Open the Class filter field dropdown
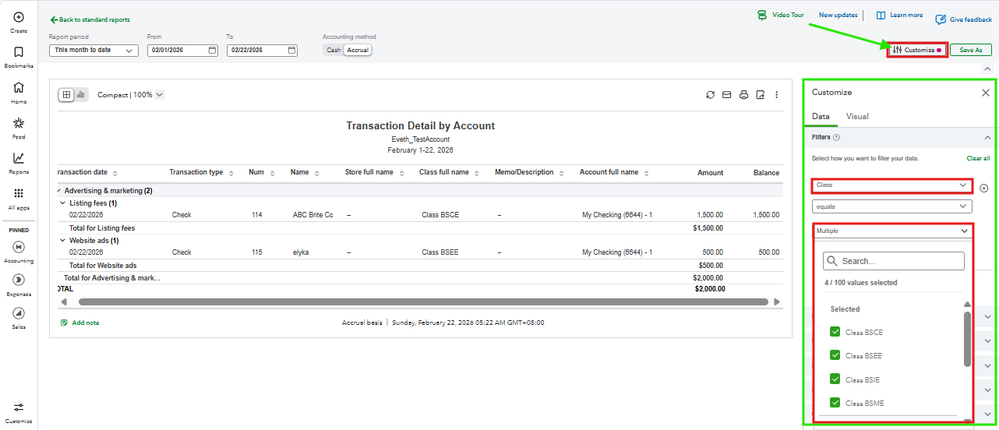Screen dimensions: 999x430 pyautogui.click(x=892, y=185)
